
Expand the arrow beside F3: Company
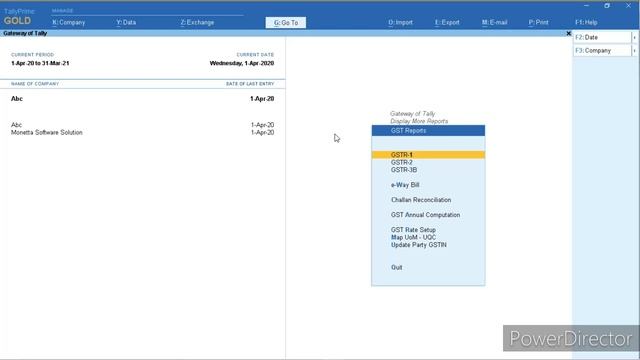pos(634,51)
